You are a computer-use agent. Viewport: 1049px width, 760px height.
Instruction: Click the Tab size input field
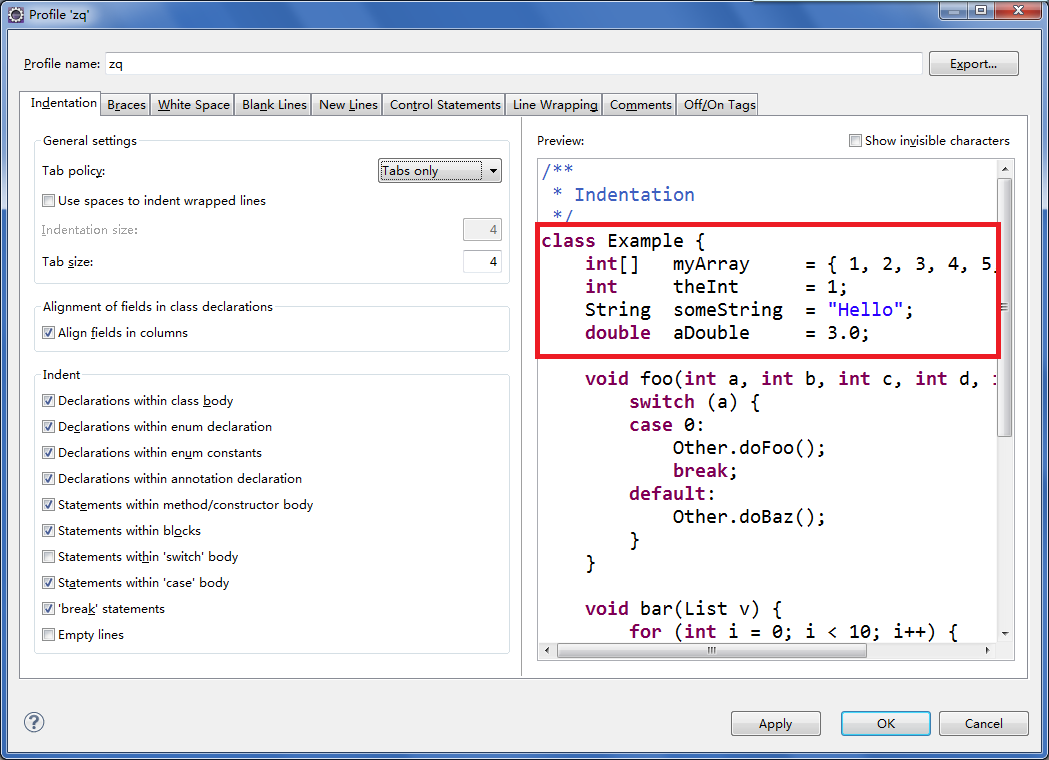pos(482,262)
